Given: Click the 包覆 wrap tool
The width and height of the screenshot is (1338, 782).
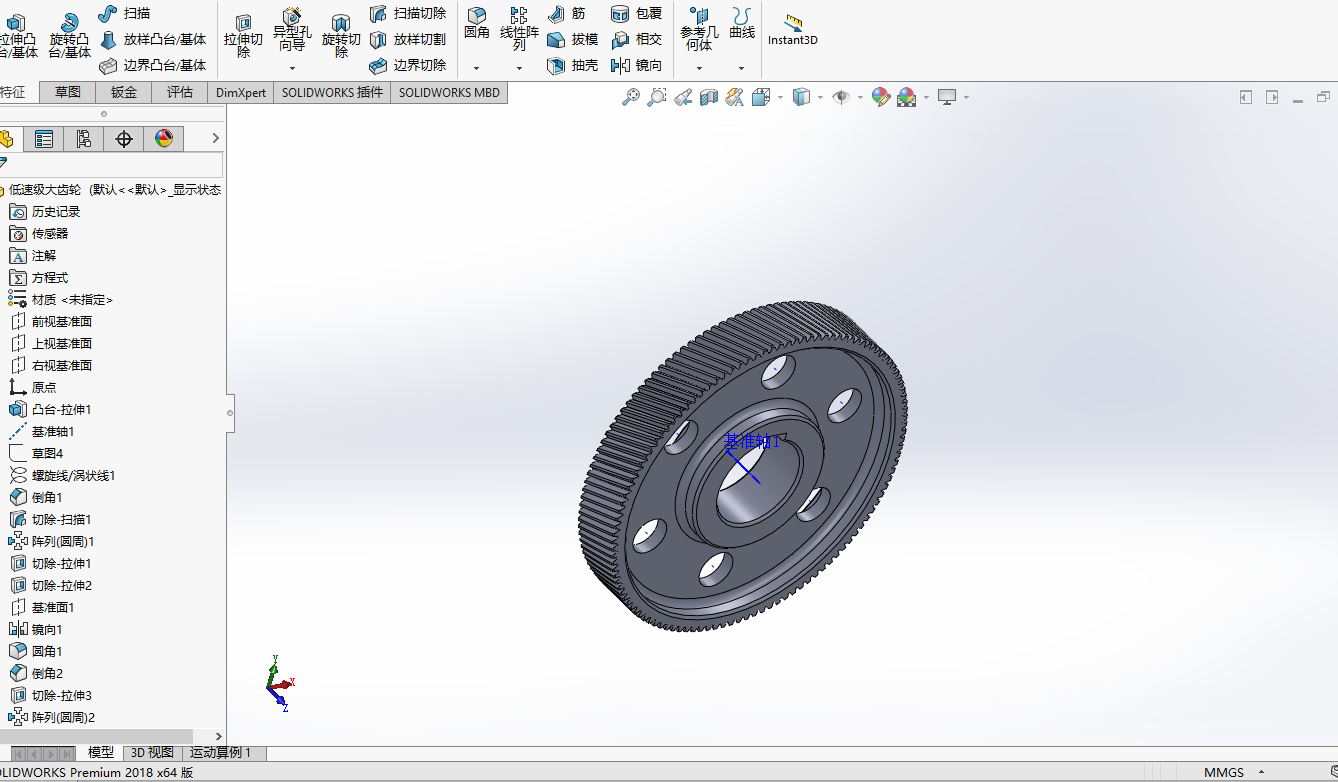Looking at the screenshot, I should pos(636,14).
